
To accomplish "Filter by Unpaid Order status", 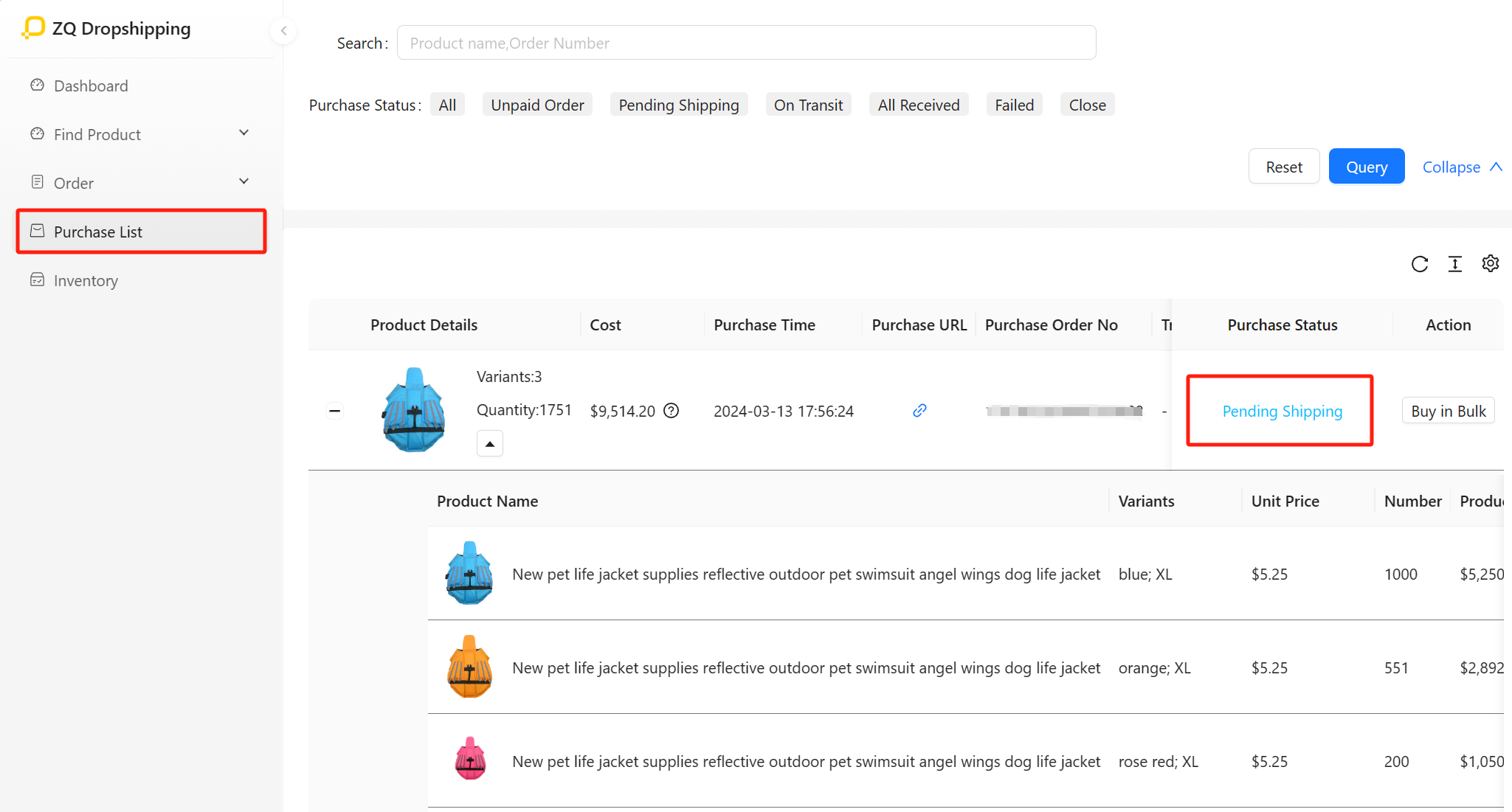I will (x=537, y=105).
